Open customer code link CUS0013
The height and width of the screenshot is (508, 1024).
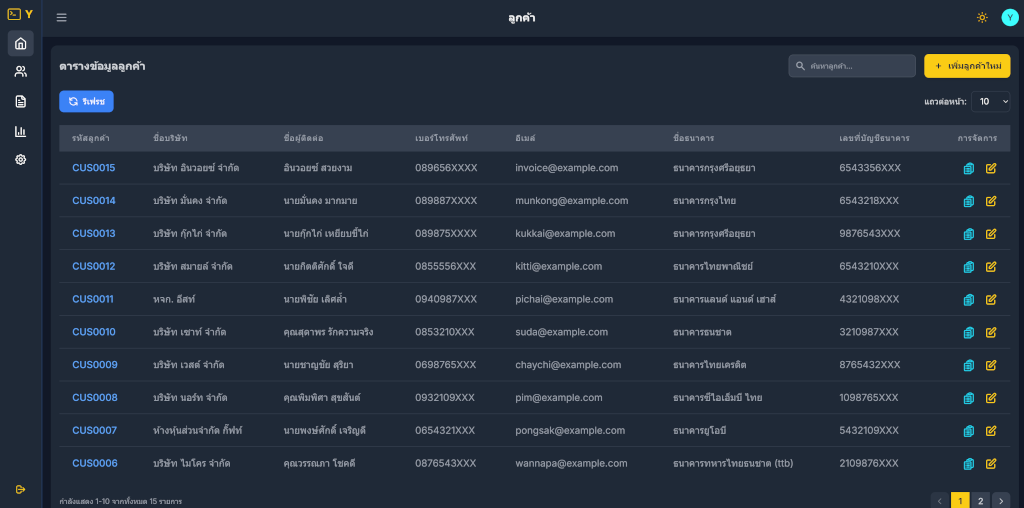[x=93, y=234]
